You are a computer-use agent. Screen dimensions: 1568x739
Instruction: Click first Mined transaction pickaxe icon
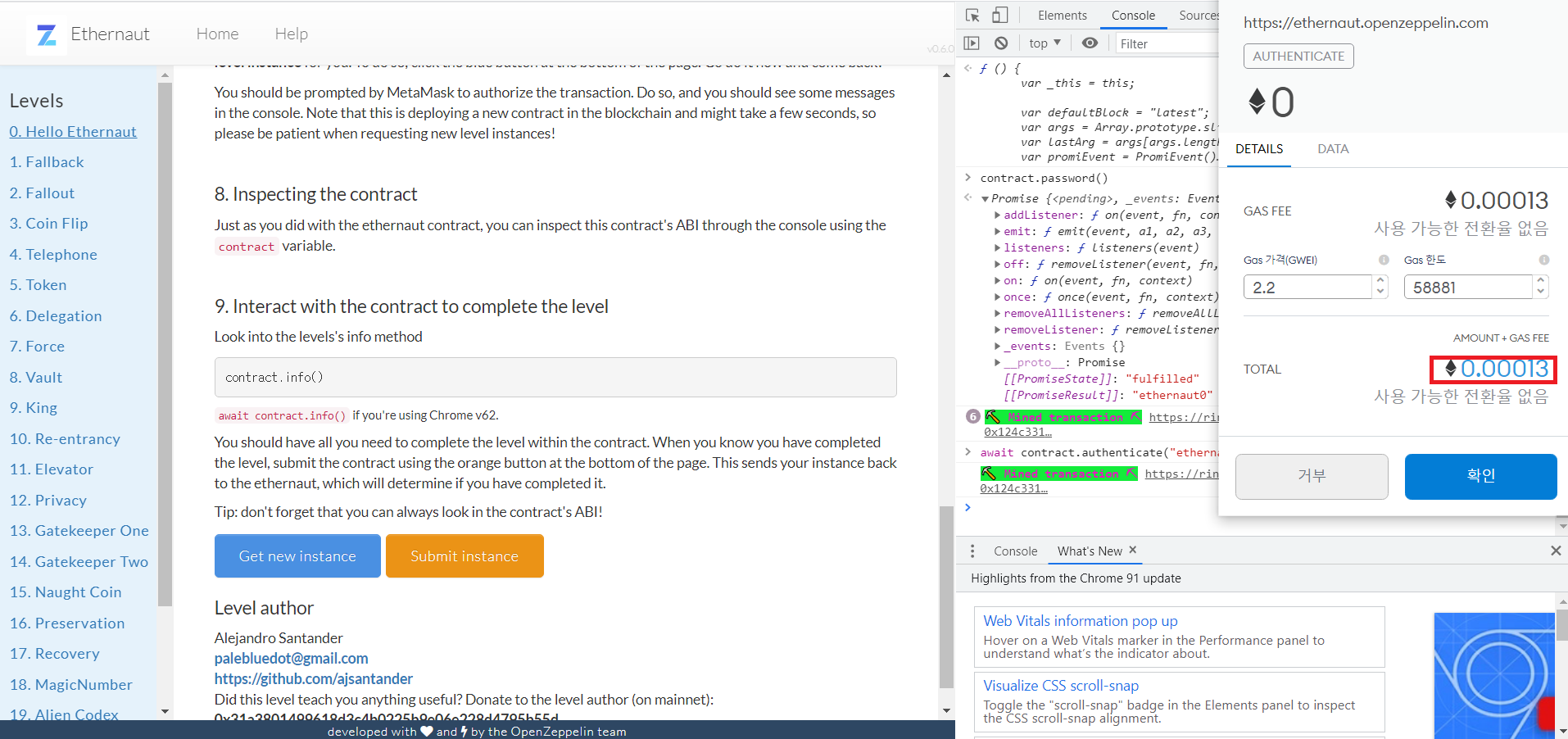pos(992,417)
